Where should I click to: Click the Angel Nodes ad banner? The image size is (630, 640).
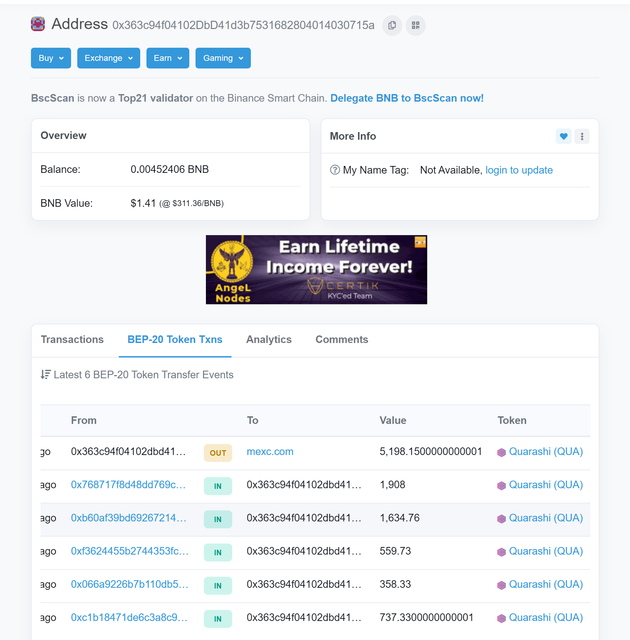[317, 269]
